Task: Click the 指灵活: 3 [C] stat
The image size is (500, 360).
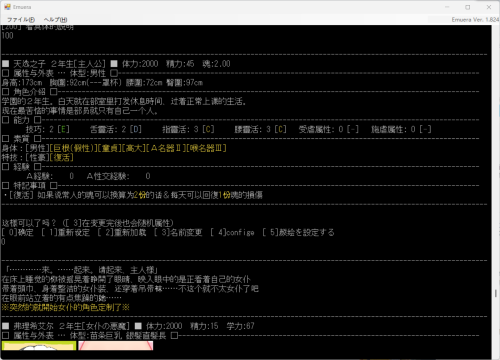Action: click(x=188, y=129)
